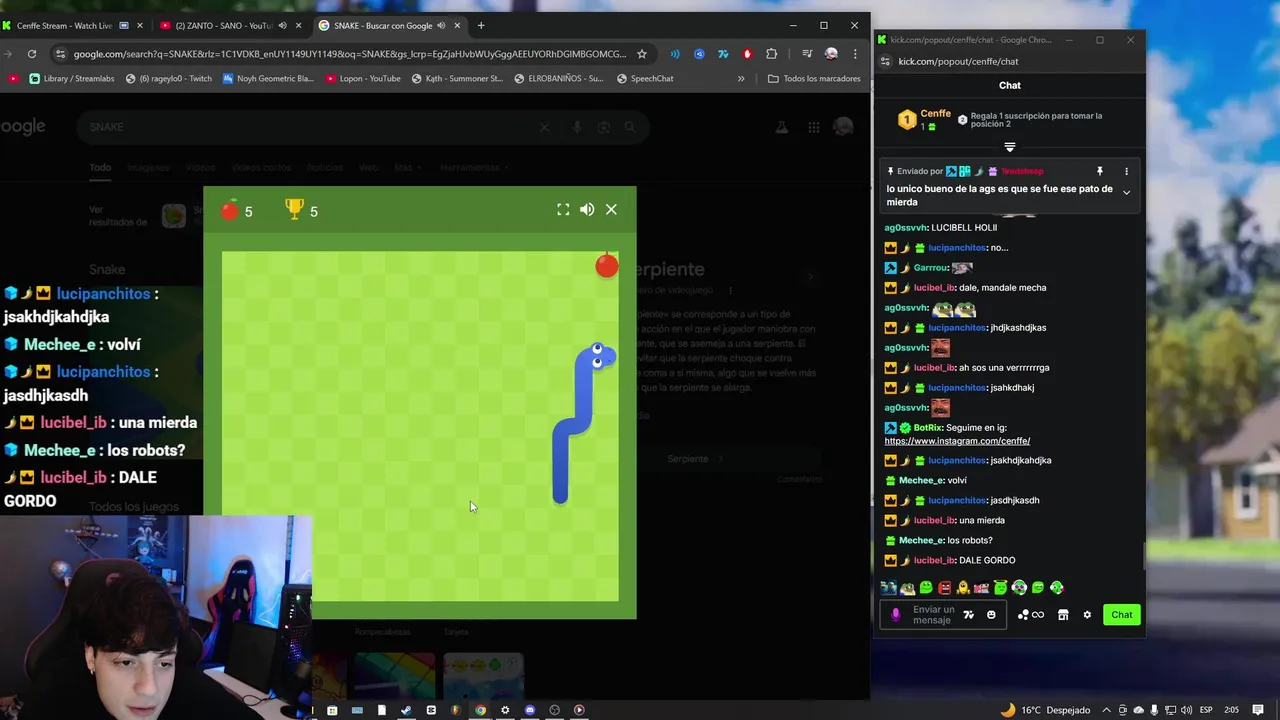Switch ESP input language
The height and width of the screenshot is (720, 1280).
click(1206, 710)
